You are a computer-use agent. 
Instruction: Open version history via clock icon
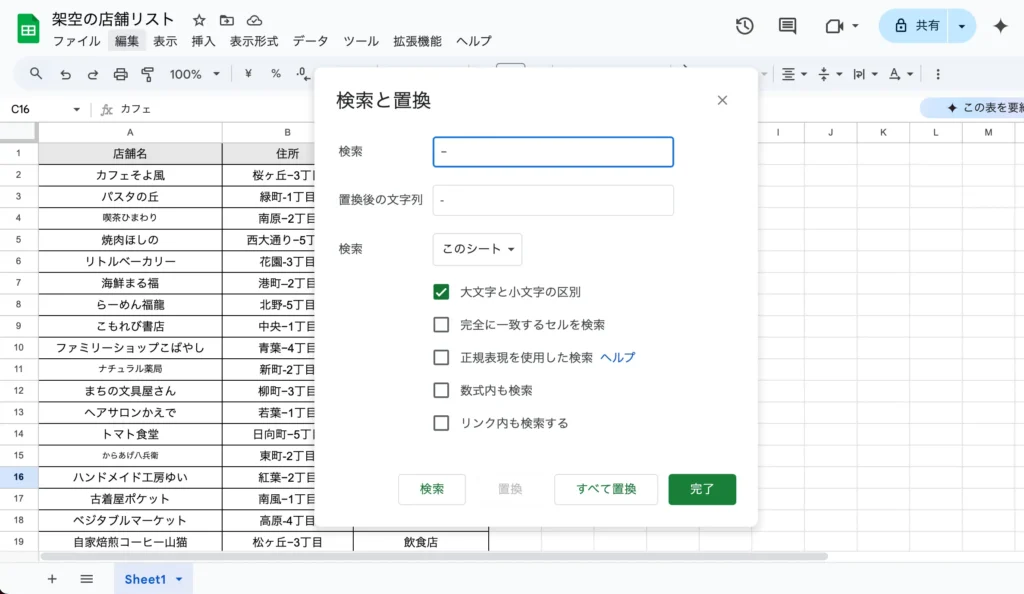click(x=744, y=27)
